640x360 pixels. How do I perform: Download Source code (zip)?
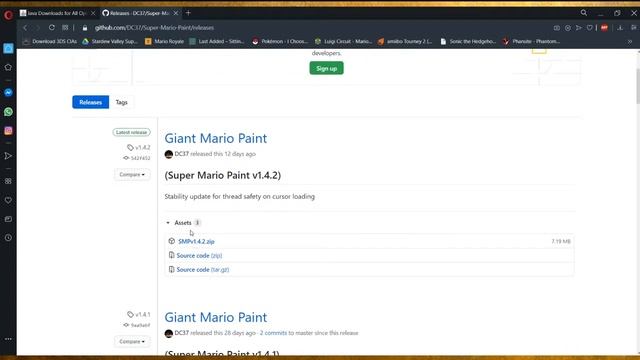tap(199, 256)
